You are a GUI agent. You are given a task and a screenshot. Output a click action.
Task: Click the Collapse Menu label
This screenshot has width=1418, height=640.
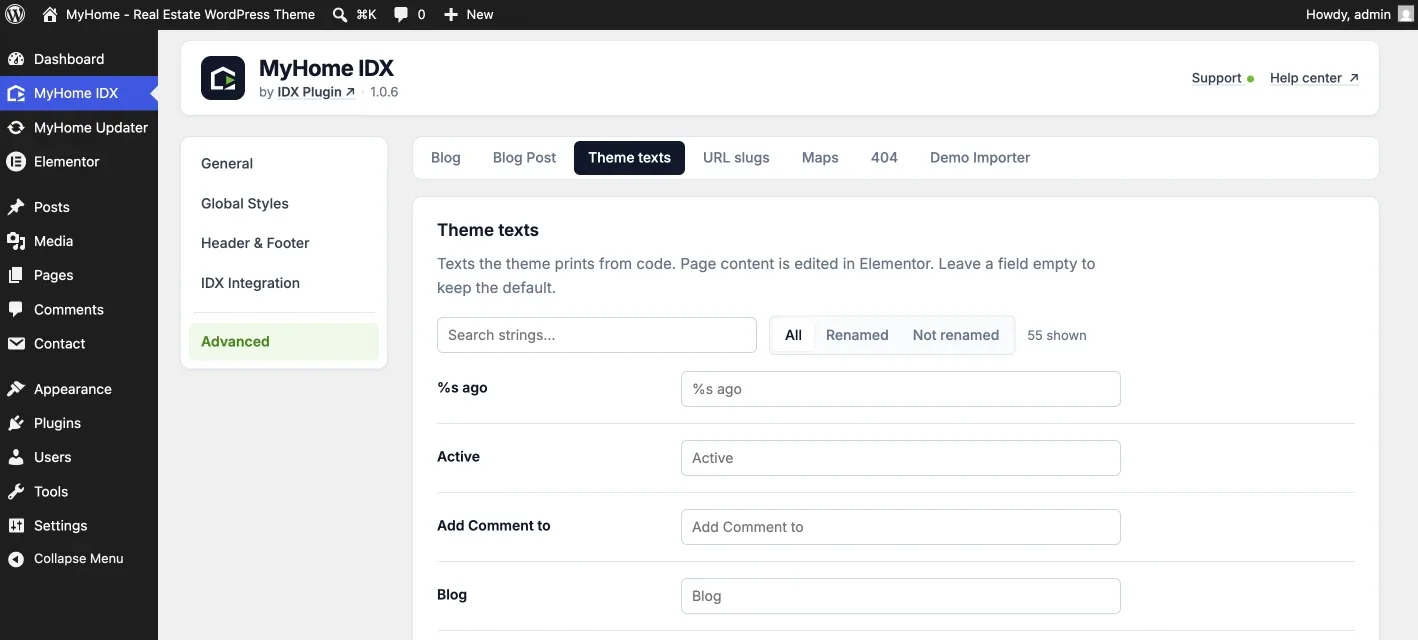click(x=79, y=559)
